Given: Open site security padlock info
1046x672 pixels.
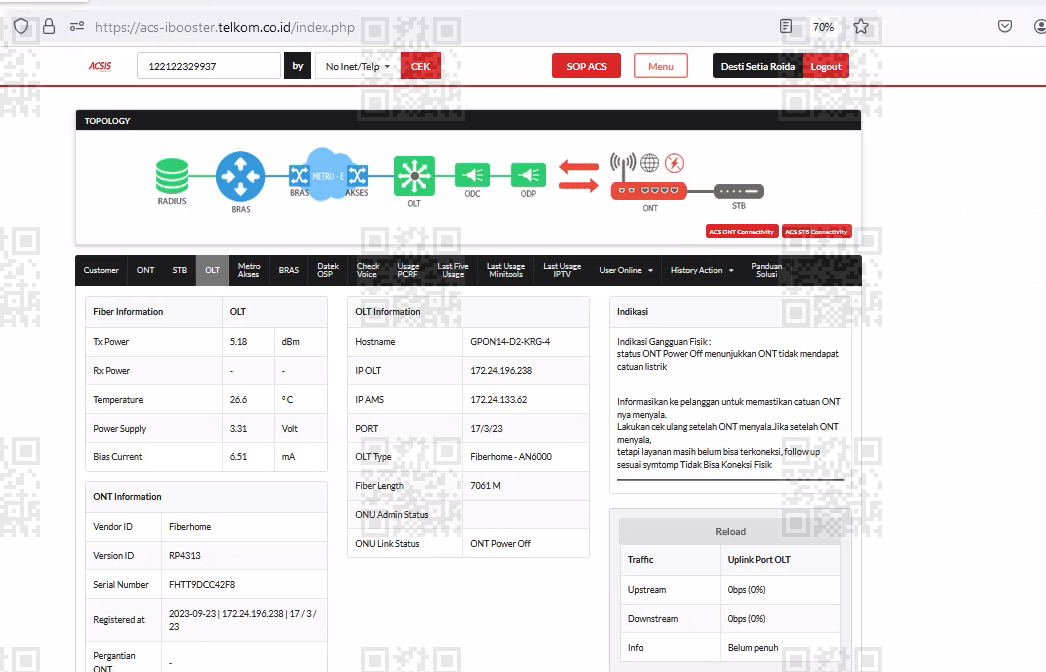Looking at the screenshot, I should click(x=49, y=27).
